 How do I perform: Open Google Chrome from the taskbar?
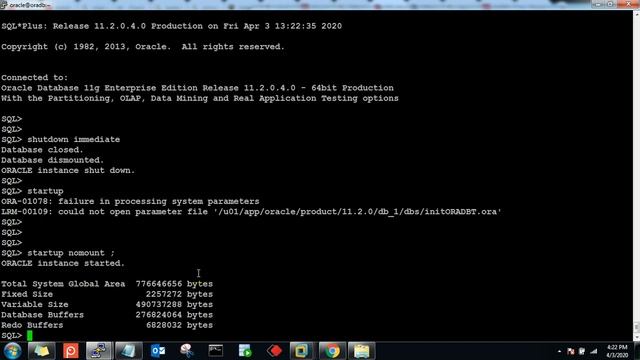pos(332,351)
